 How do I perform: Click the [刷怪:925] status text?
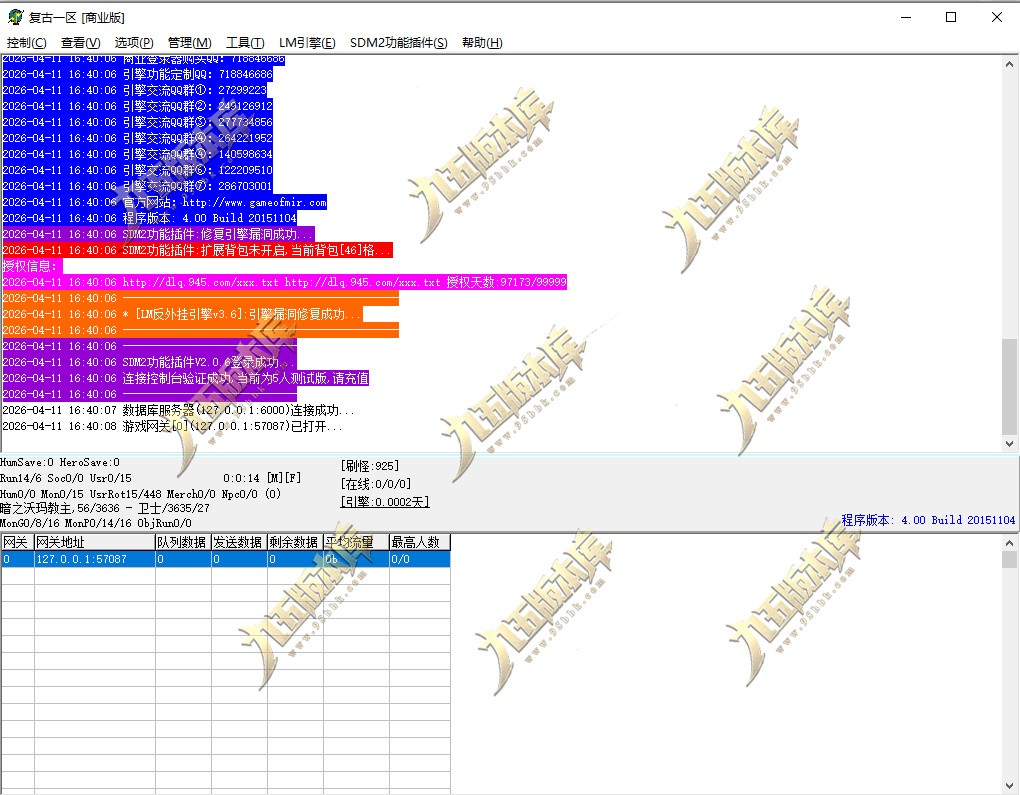369,466
